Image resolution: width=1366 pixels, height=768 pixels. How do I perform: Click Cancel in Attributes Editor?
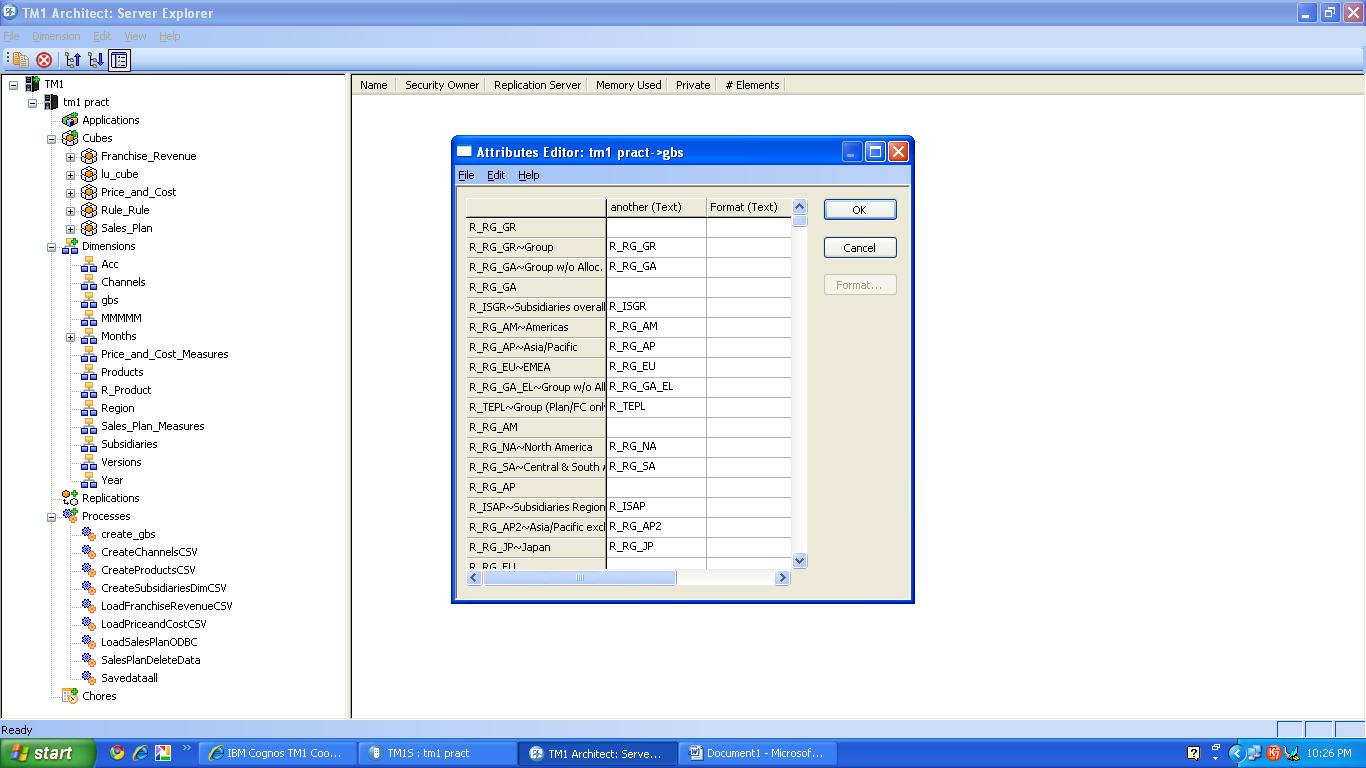click(859, 247)
